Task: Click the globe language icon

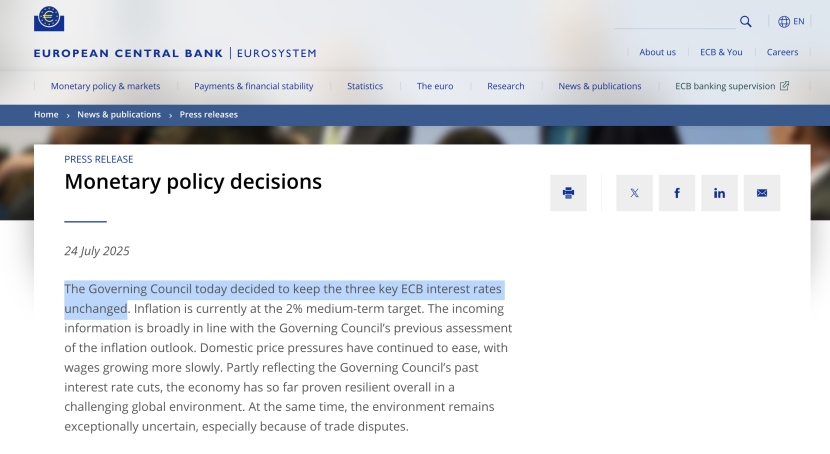Action: click(784, 21)
